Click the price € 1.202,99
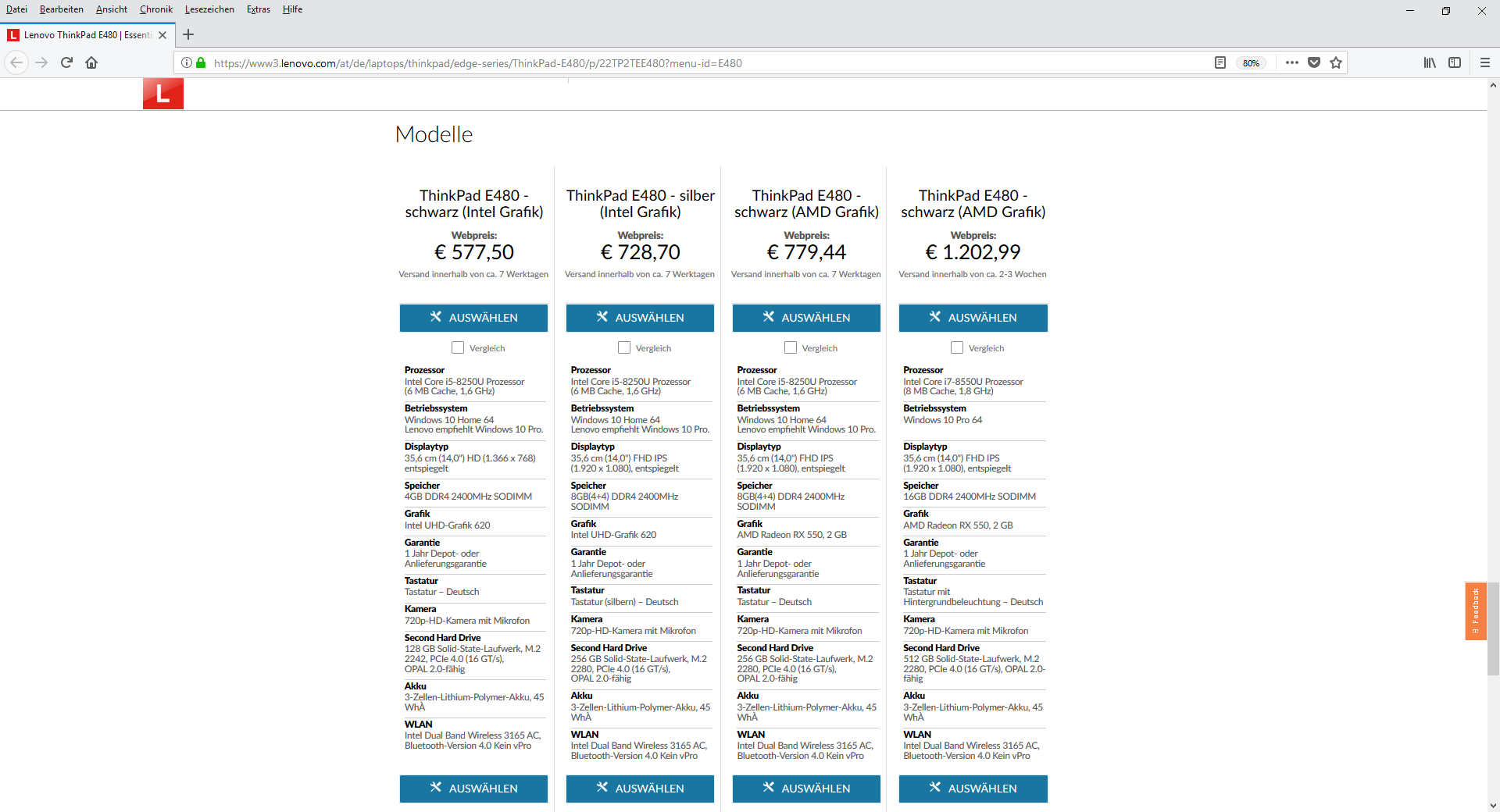Viewport: 1500px width, 812px height. pos(973,252)
